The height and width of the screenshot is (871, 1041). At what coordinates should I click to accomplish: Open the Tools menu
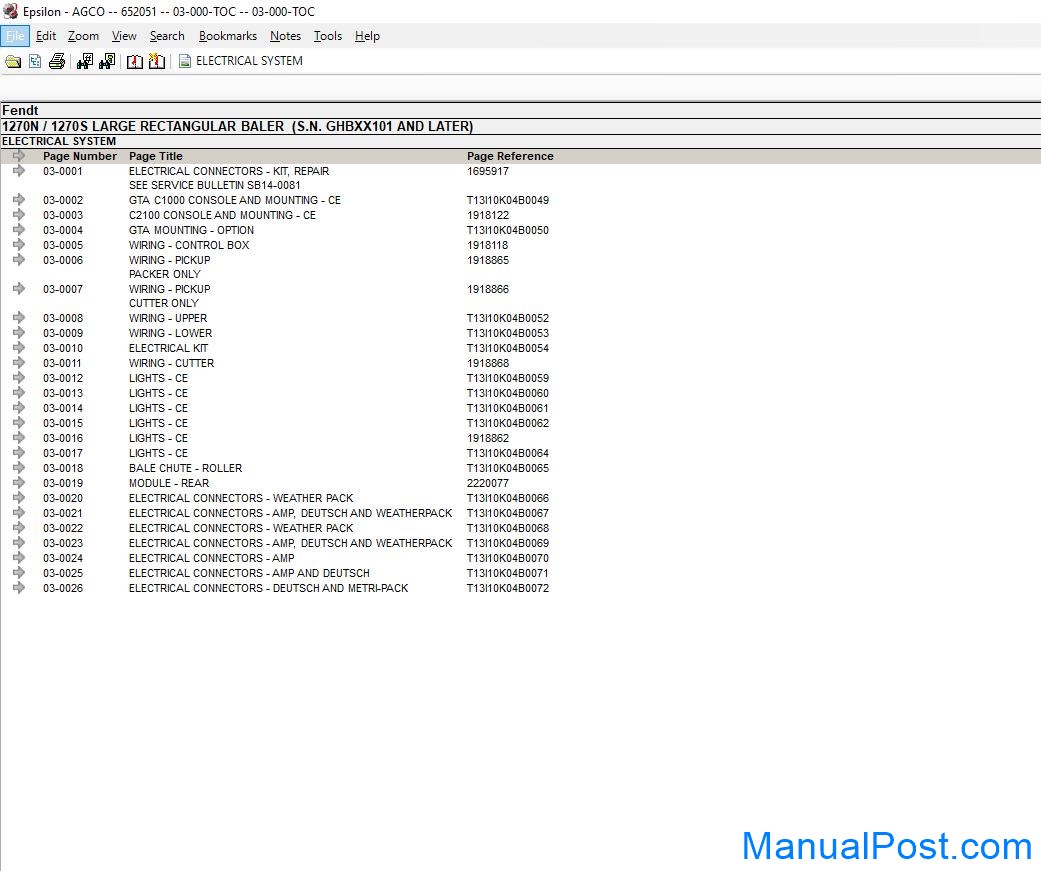(328, 36)
